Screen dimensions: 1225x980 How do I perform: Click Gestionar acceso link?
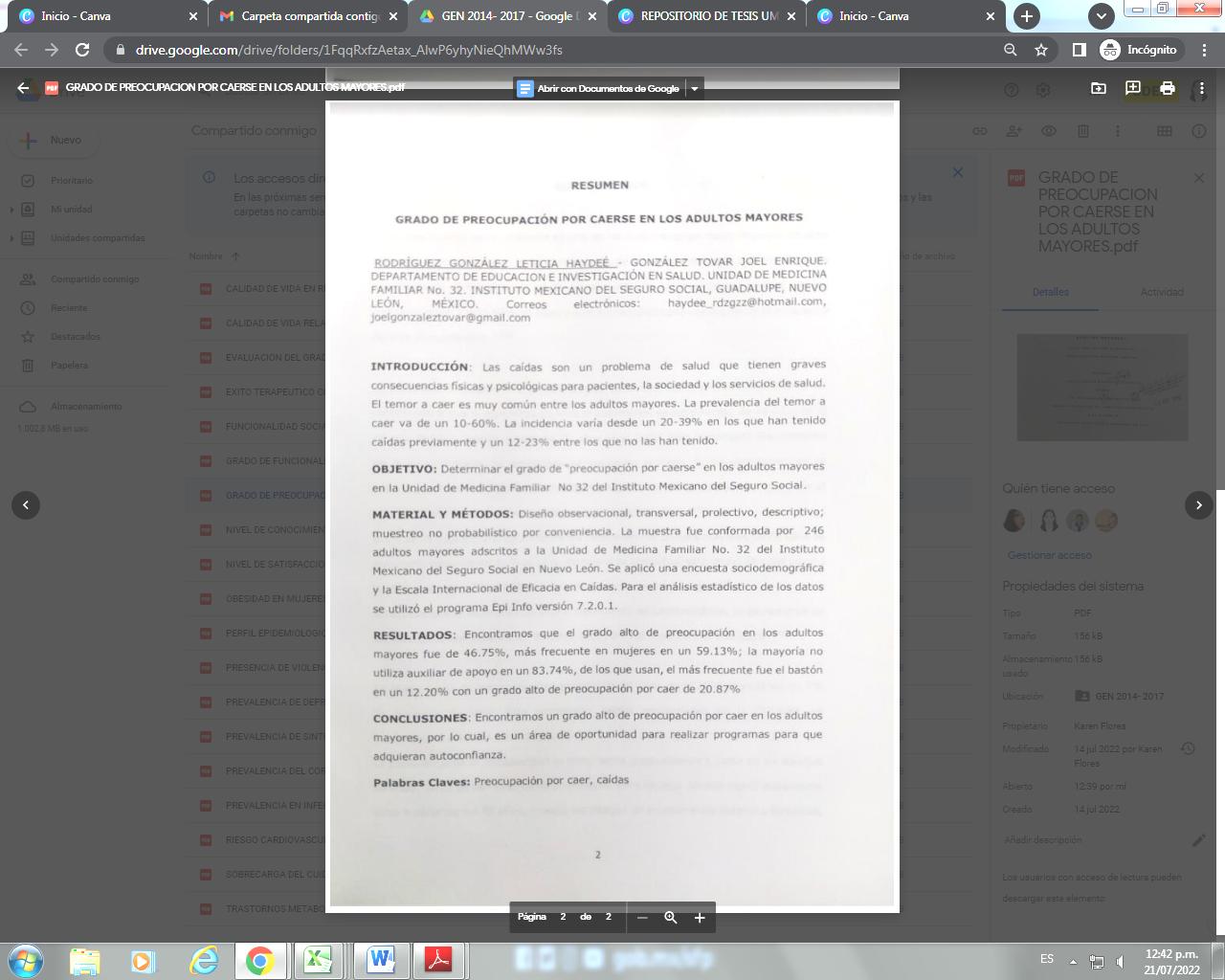point(1049,555)
